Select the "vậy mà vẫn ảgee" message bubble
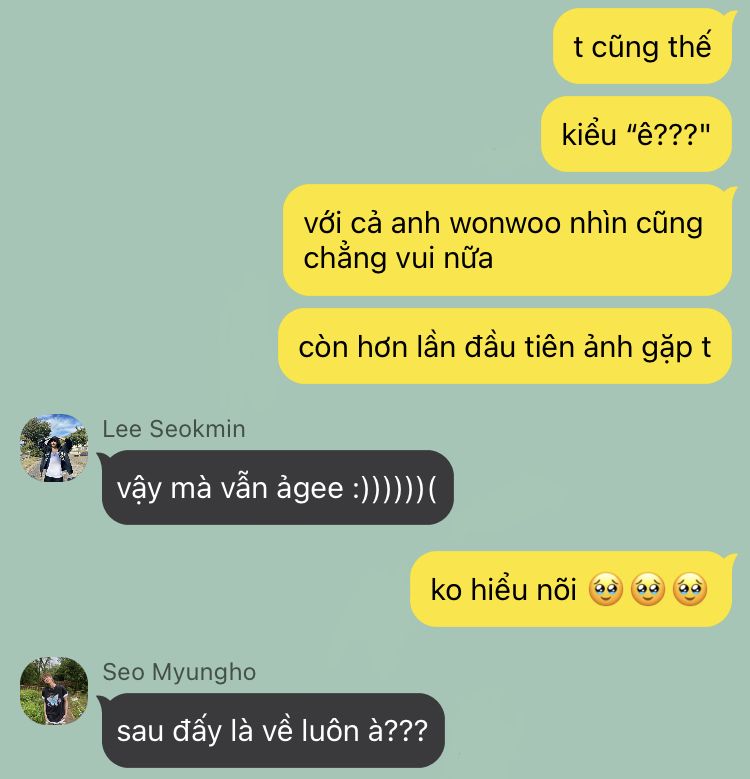Image resolution: width=750 pixels, height=779 pixels. (278, 487)
